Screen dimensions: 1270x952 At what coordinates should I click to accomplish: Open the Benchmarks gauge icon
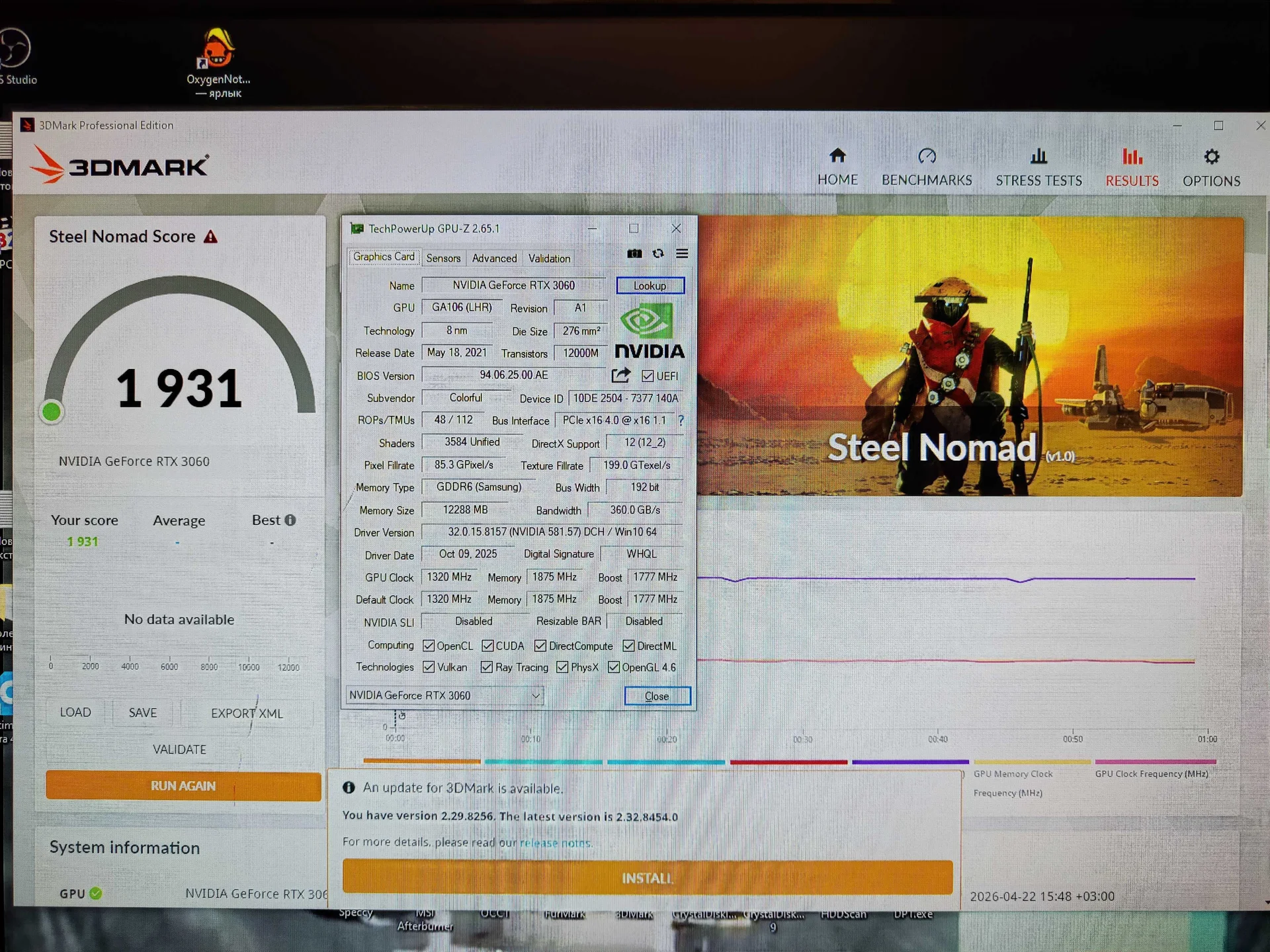pos(927,156)
